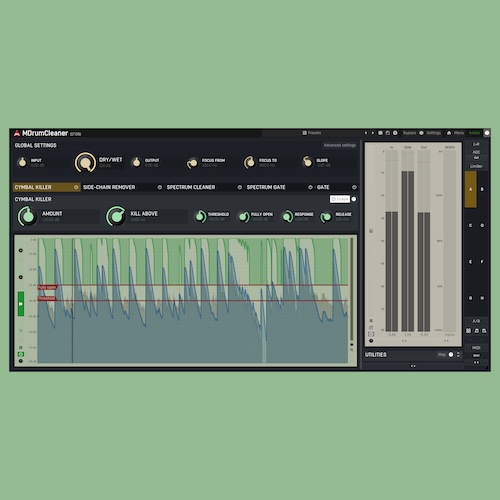The height and width of the screenshot is (500, 500).
Task: Collapse the meters panel arrows below bars
Action: 404,341
